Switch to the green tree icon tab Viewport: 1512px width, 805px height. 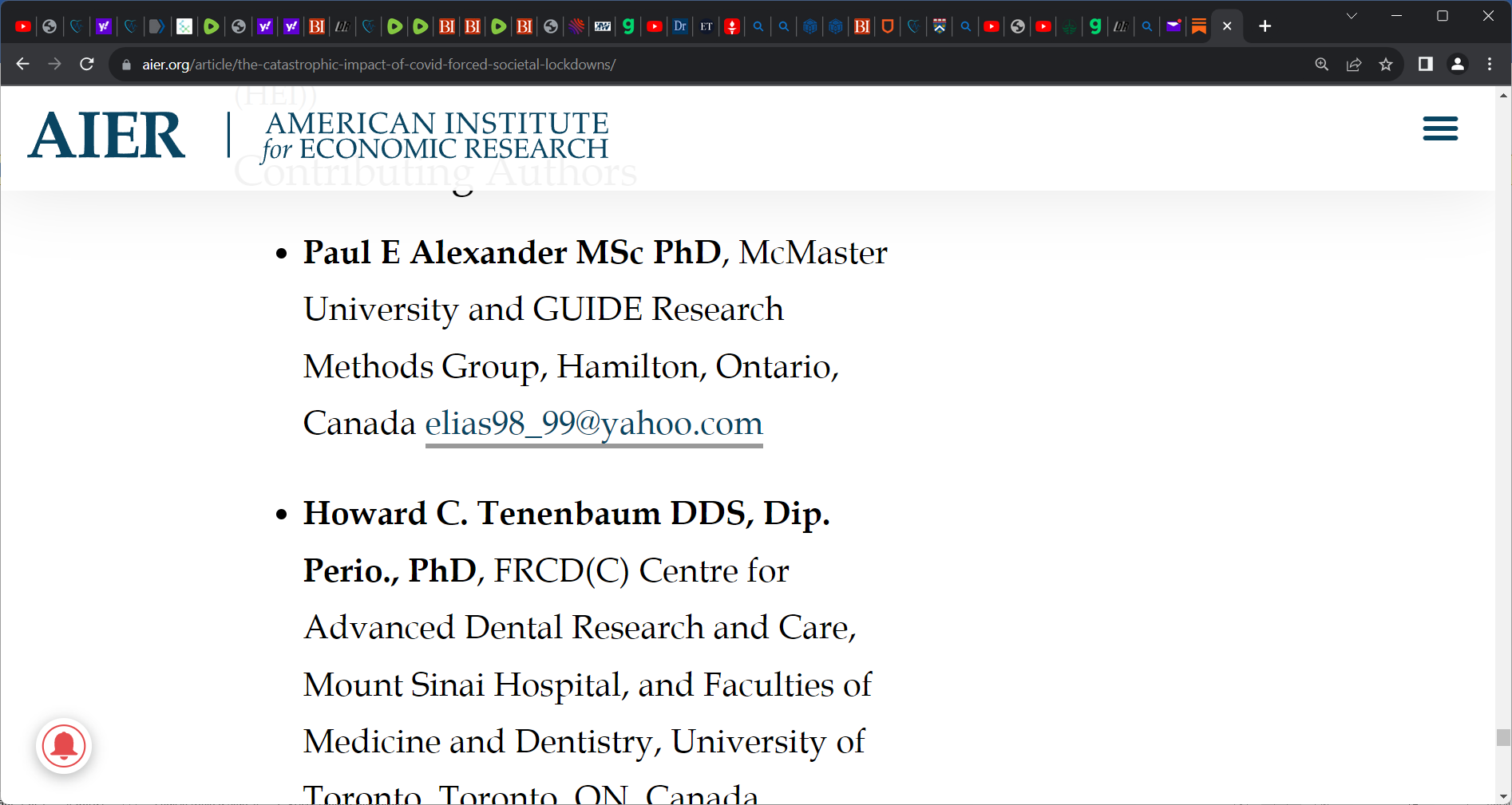[x=1069, y=26]
